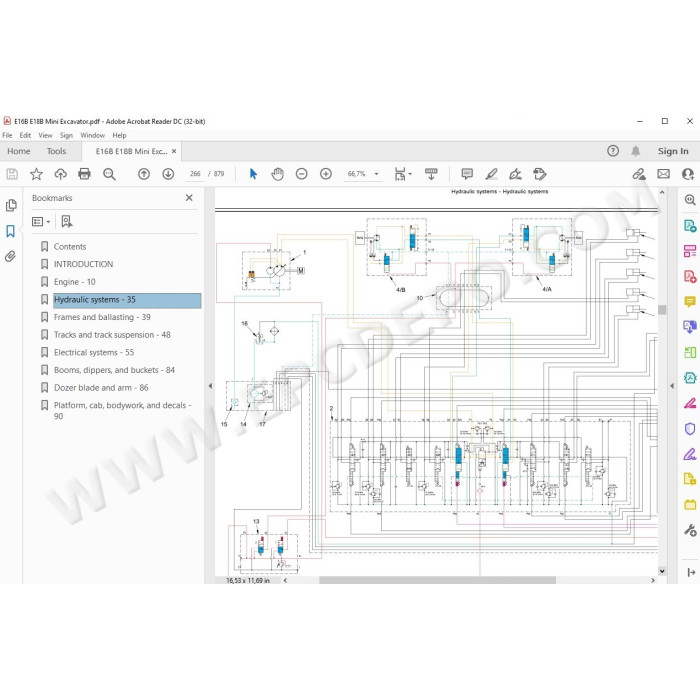Screen dimensions: 700x700
Task: Open the Attachments paperclip panel
Action: coord(10,256)
